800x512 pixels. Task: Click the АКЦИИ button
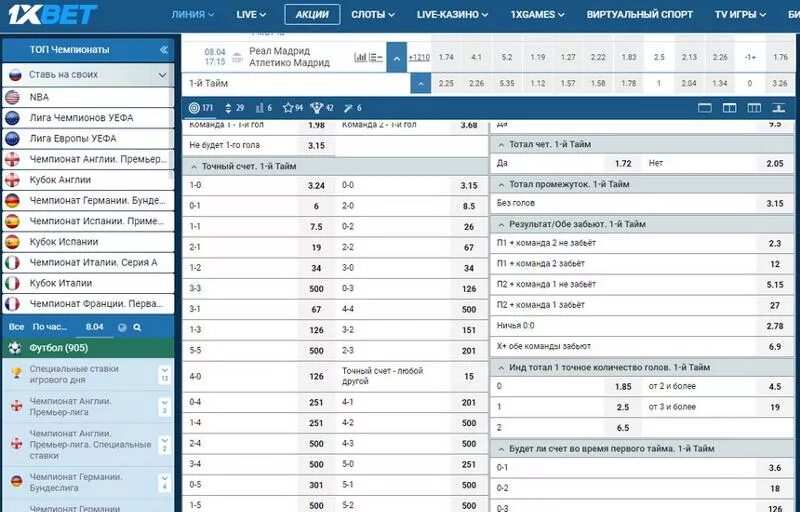312,15
